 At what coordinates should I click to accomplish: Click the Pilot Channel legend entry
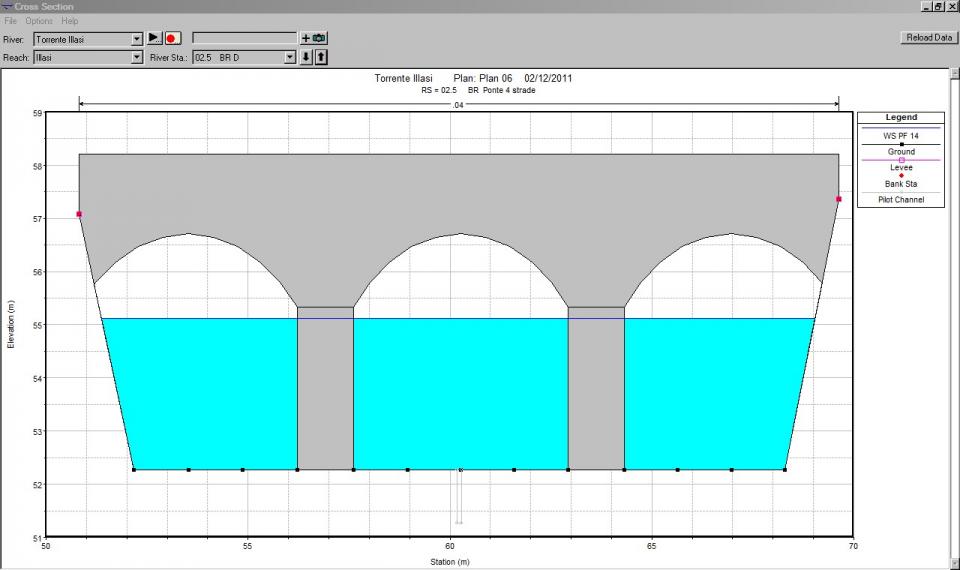pyautogui.click(x=900, y=200)
